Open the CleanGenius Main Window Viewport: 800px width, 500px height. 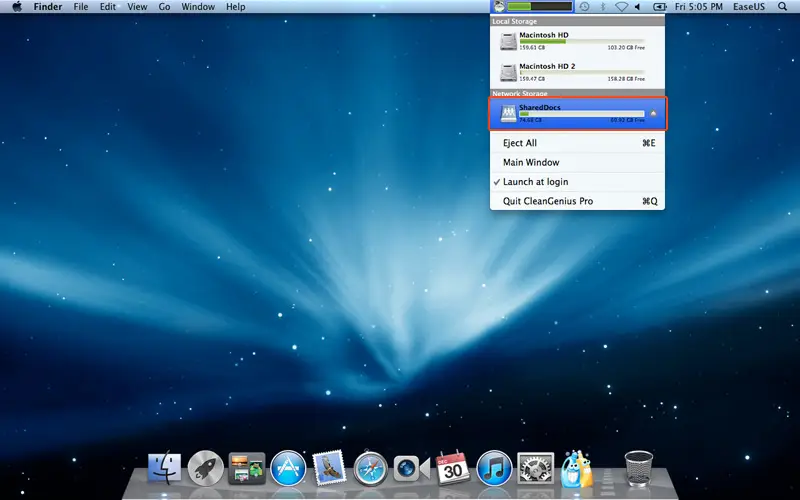pyautogui.click(x=578, y=162)
